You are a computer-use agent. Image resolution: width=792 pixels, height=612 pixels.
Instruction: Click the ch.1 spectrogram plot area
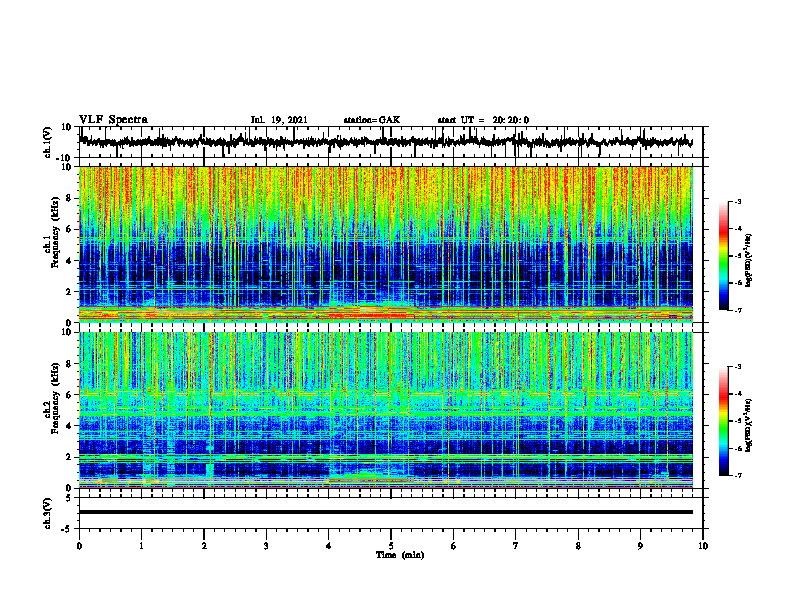pyautogui.click(x=386, y=244)
